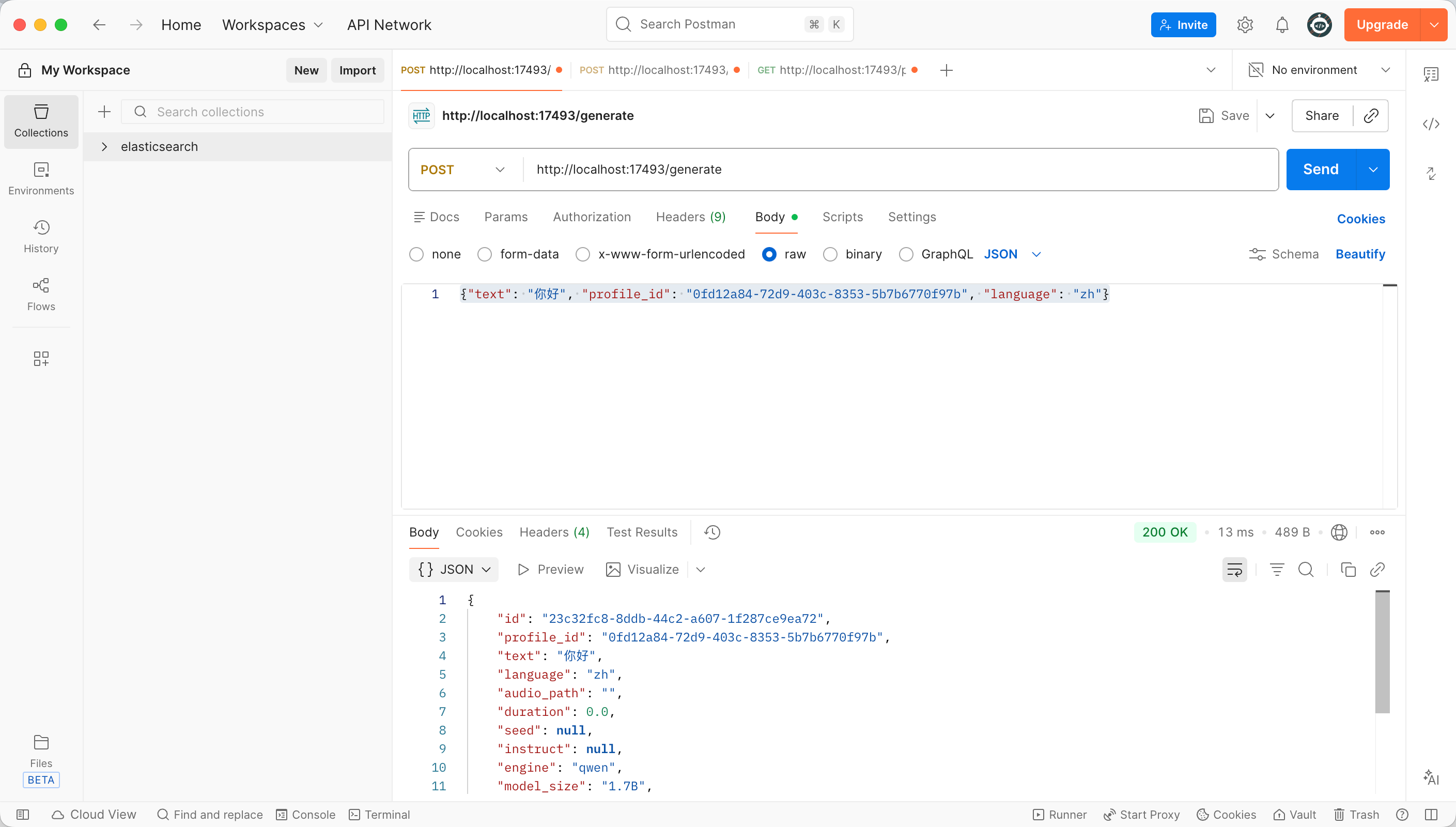This screenshot has width=1456, height=827.
Task: Click the response search magnifier icon
Action: coord(1306,570)
